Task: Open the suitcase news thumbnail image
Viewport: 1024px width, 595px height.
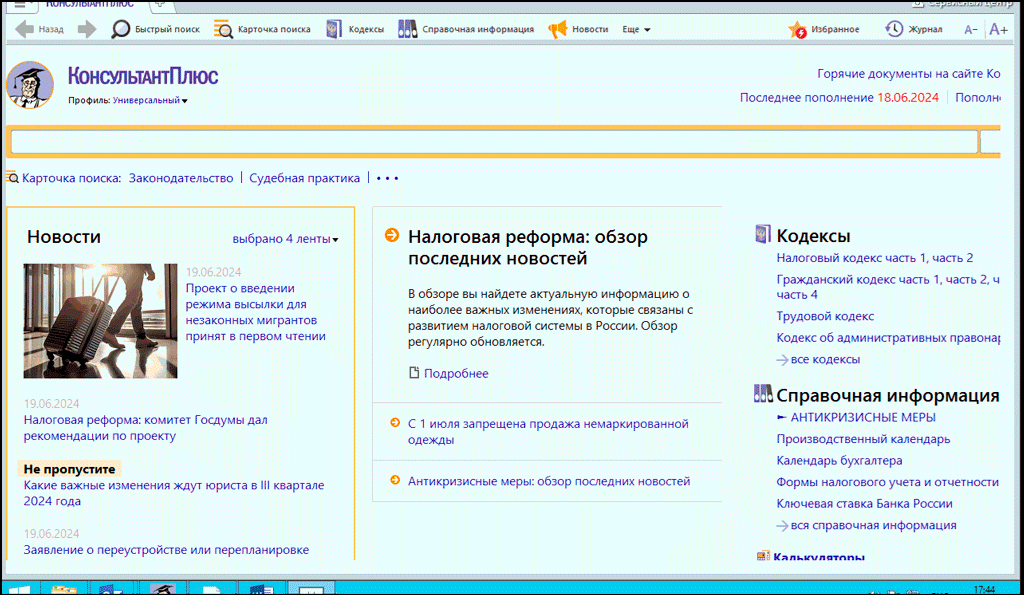Action: tap(101, 321)
